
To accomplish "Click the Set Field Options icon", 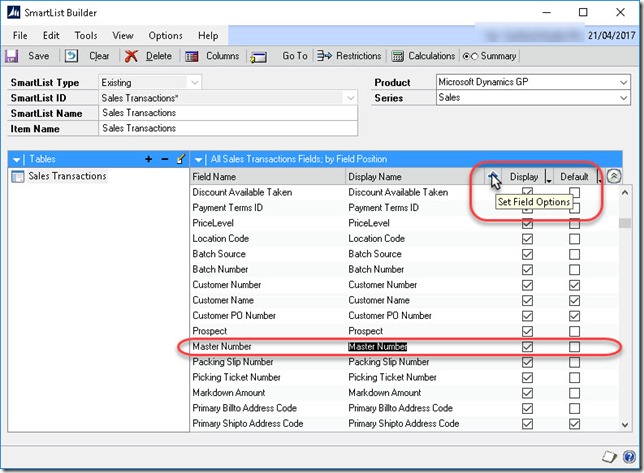I will click(493, 177).
